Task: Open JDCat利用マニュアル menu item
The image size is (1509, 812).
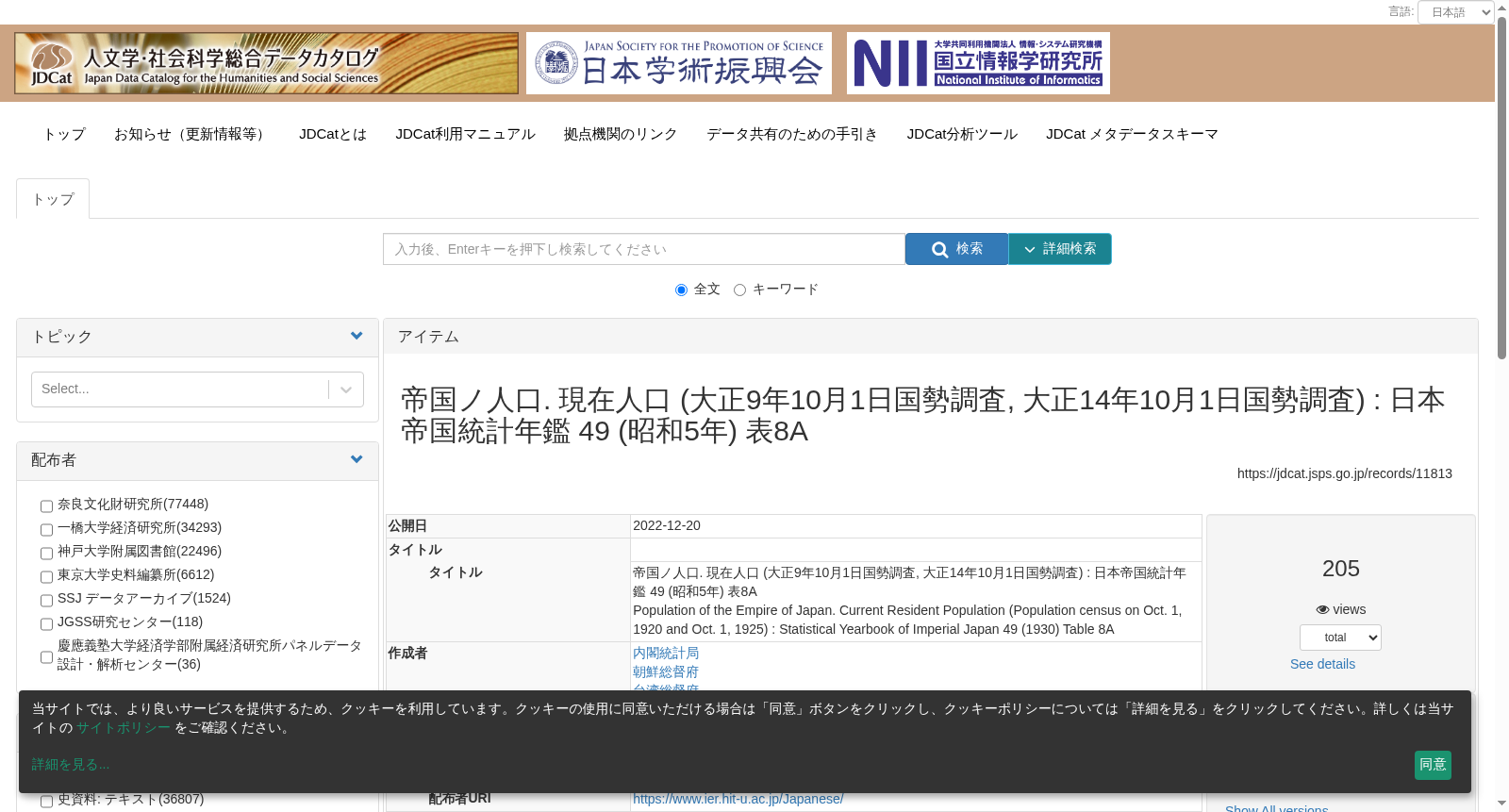Action: 465,134
